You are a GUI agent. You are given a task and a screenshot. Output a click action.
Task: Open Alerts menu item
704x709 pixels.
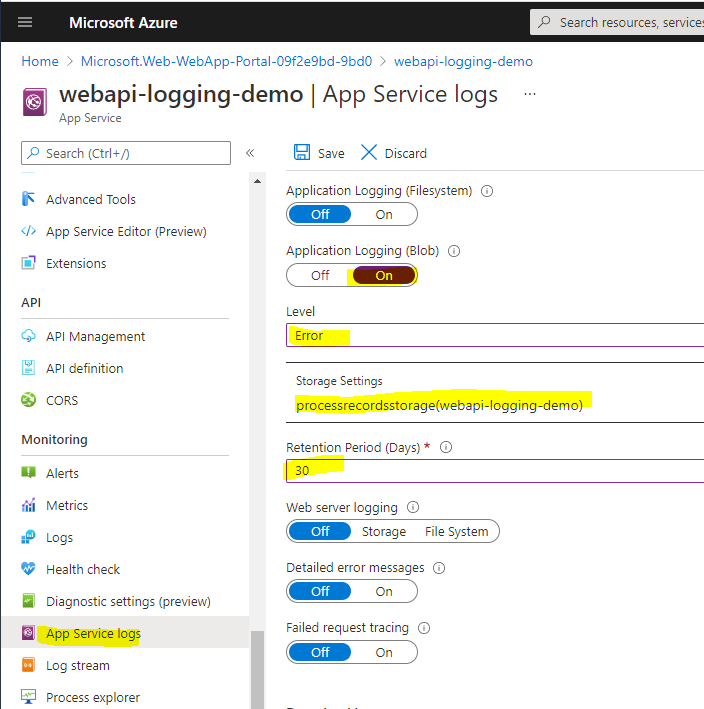click(62, 473)
